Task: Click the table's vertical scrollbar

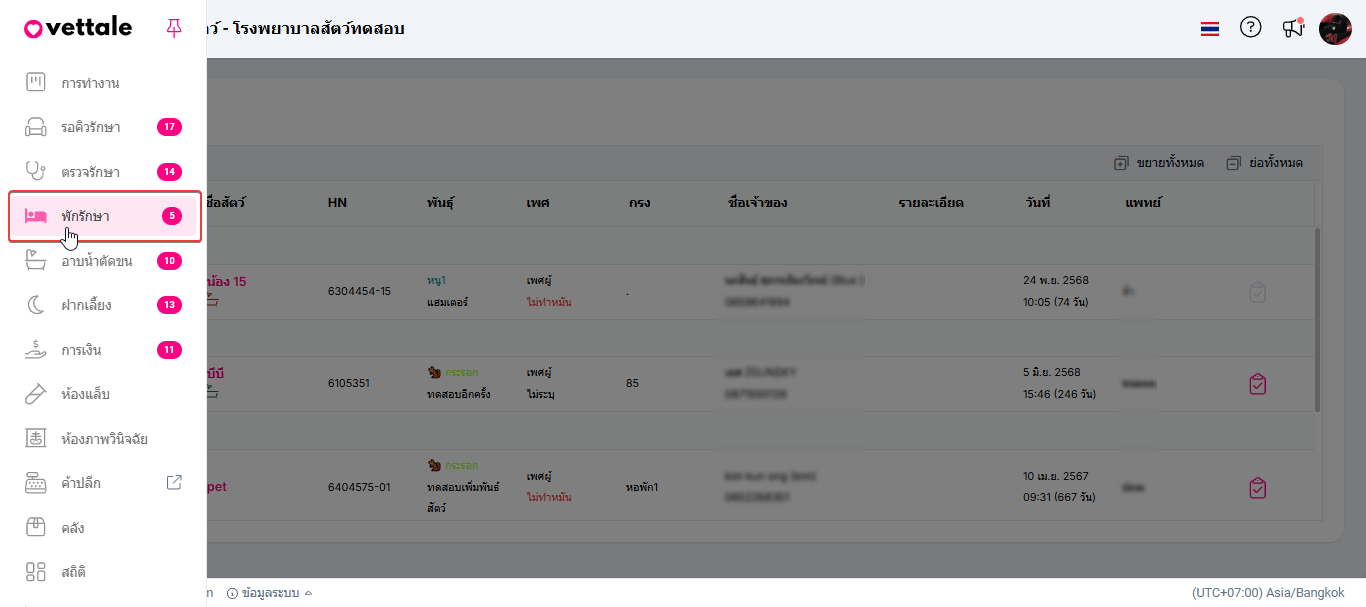Action: tap(1318, 320)
